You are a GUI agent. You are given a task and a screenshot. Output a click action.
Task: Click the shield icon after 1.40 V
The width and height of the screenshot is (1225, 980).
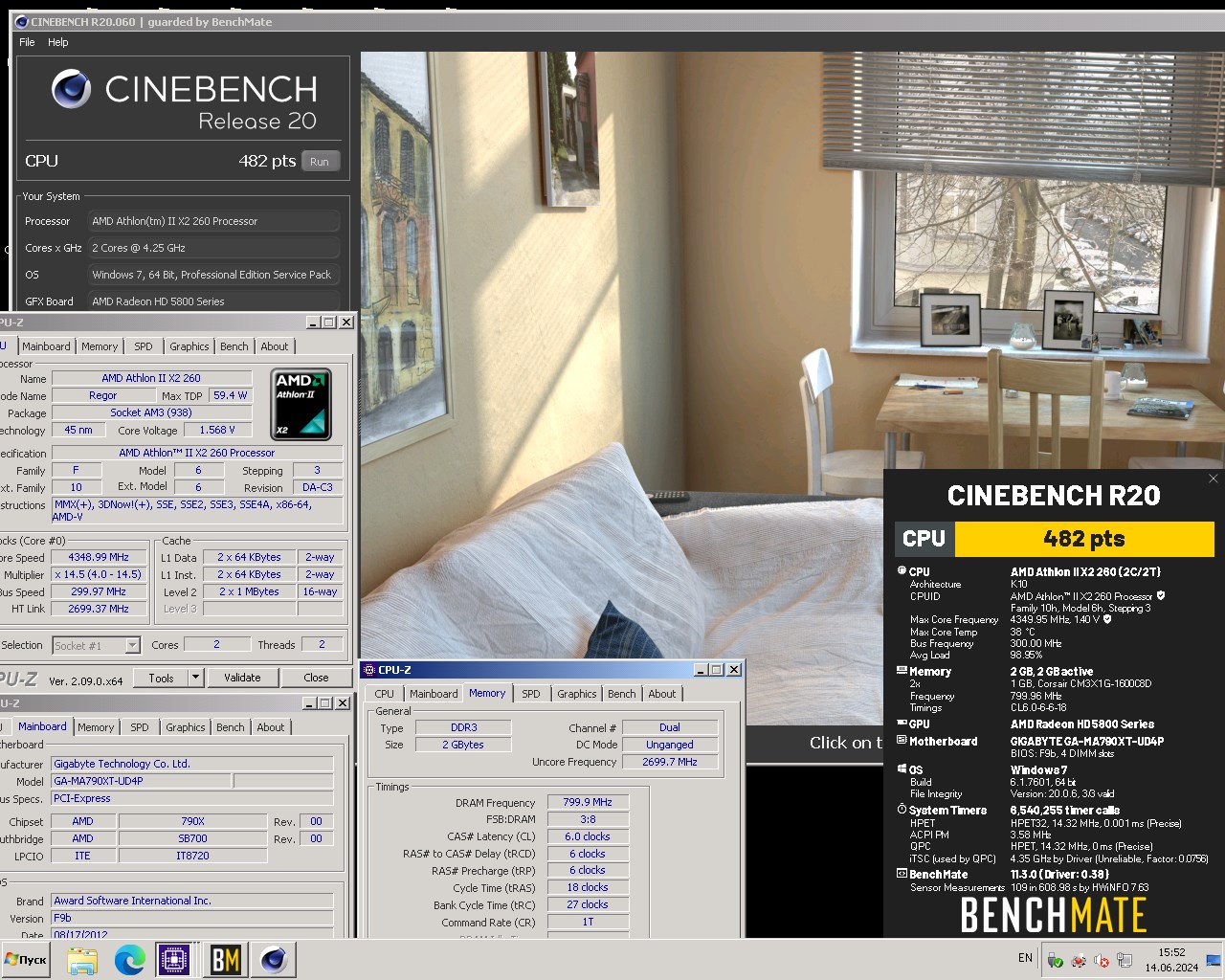[x=1107, y=619]
